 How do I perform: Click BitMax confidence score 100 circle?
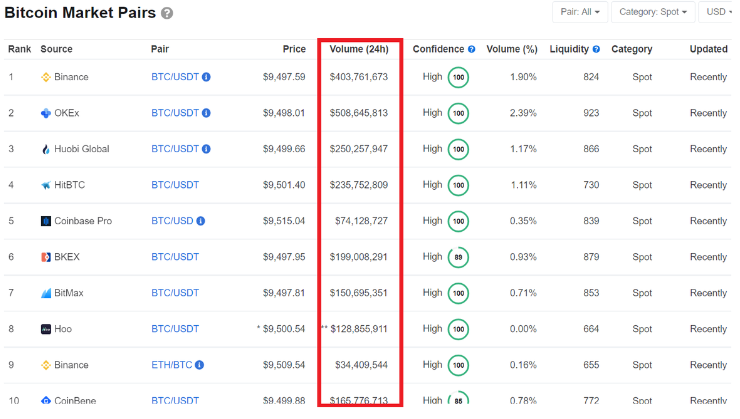pos(458,293)
